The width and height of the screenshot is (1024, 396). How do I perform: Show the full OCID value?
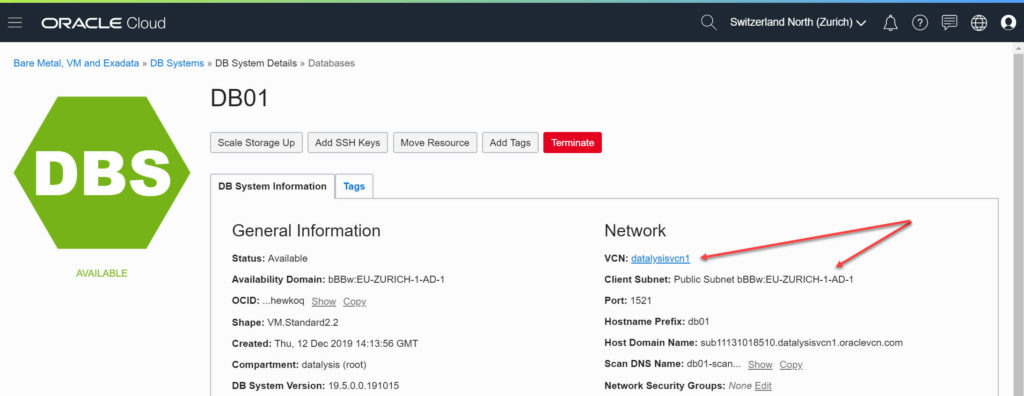tap(323, 301)
